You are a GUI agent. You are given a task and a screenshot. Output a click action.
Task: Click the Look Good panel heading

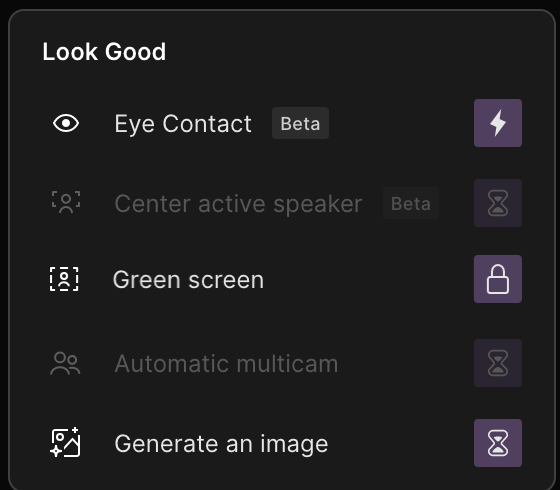pyautogui.click(x=104, y=52)
